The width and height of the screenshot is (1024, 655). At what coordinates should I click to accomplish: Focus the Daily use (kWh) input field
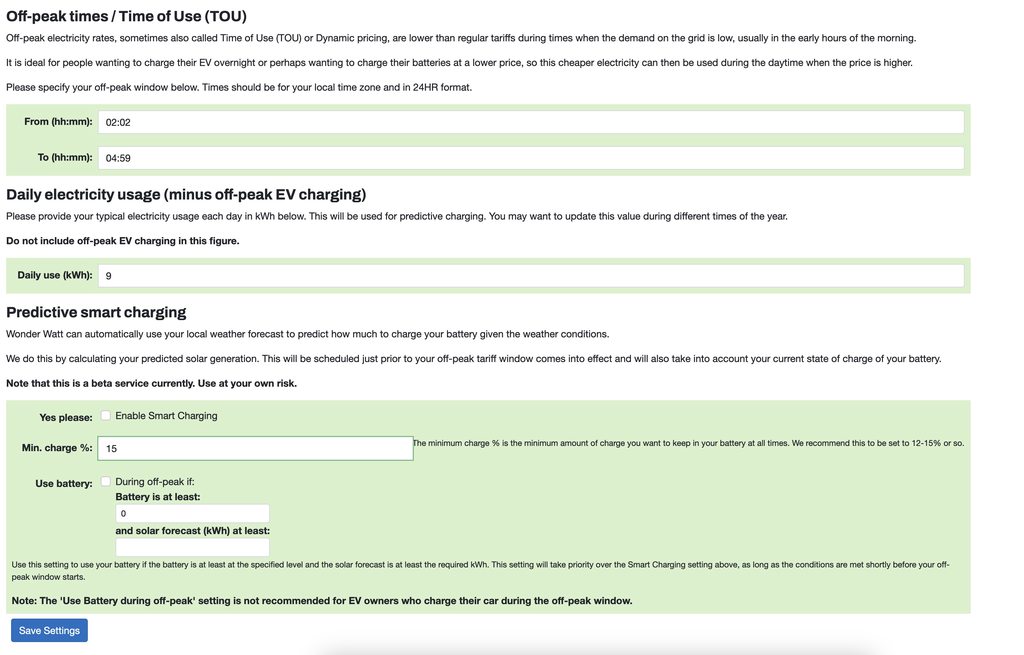coord(530,276)
